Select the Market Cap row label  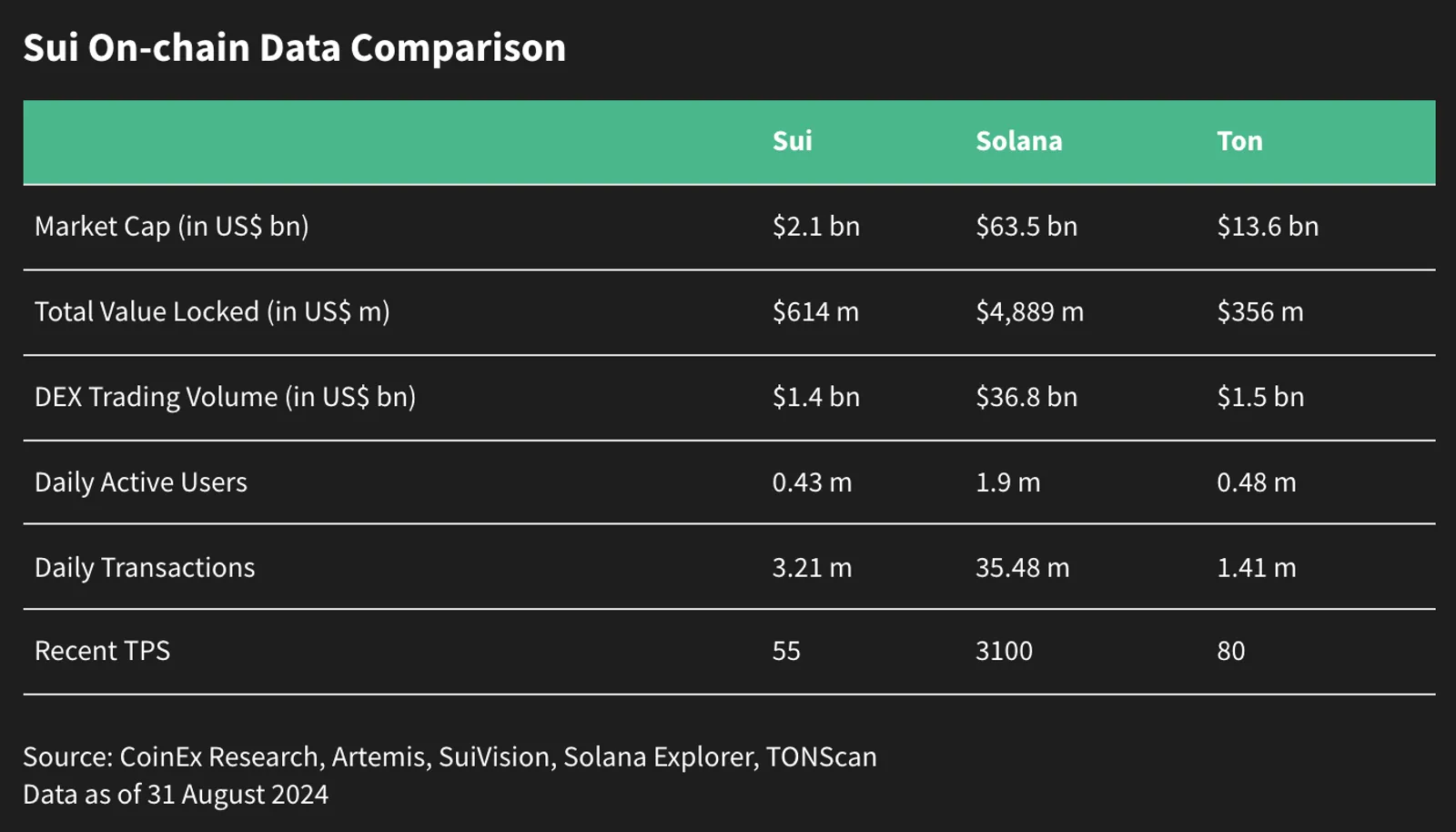171,227
